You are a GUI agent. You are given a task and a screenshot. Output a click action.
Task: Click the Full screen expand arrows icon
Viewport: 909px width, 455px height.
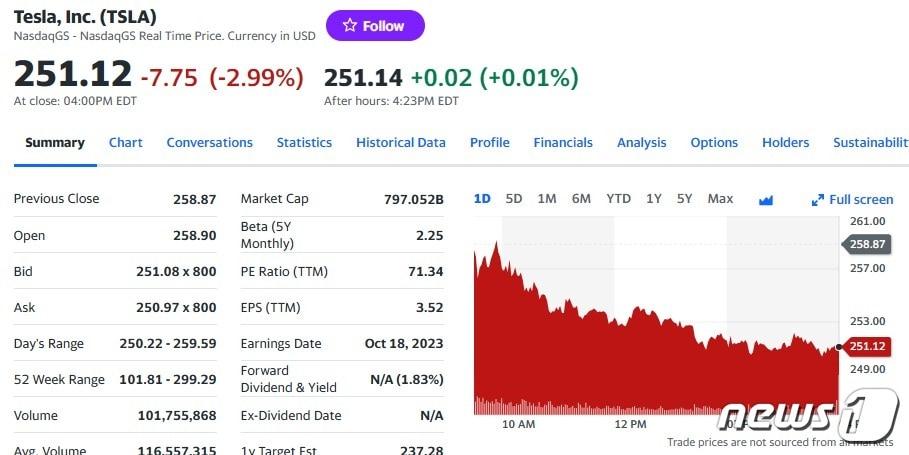[x=818, y=200]
